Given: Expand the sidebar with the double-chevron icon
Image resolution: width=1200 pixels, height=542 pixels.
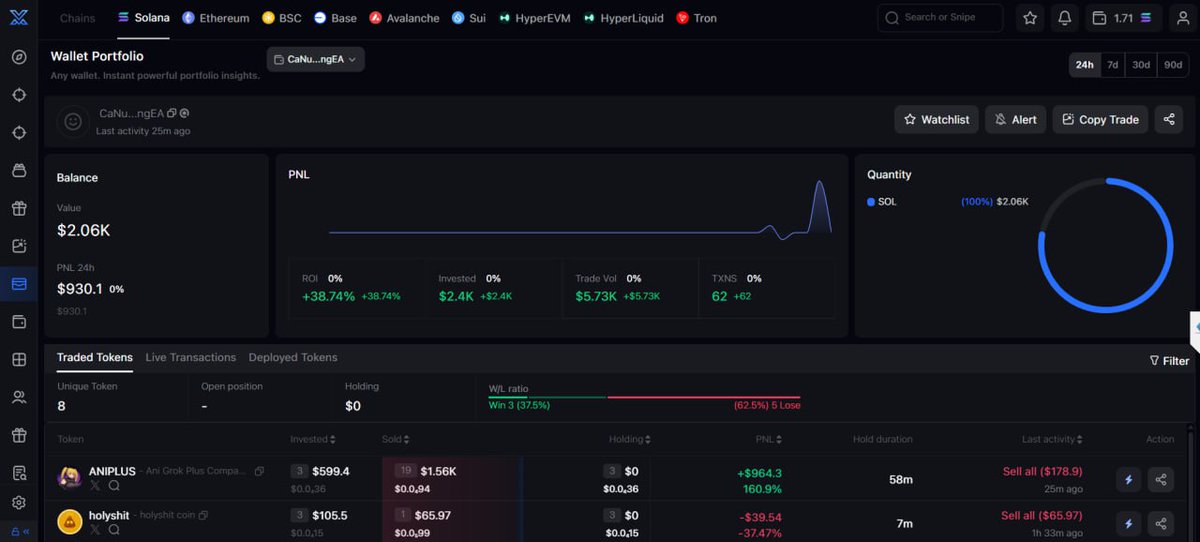Looking at the screenshot, I should 26,531.
